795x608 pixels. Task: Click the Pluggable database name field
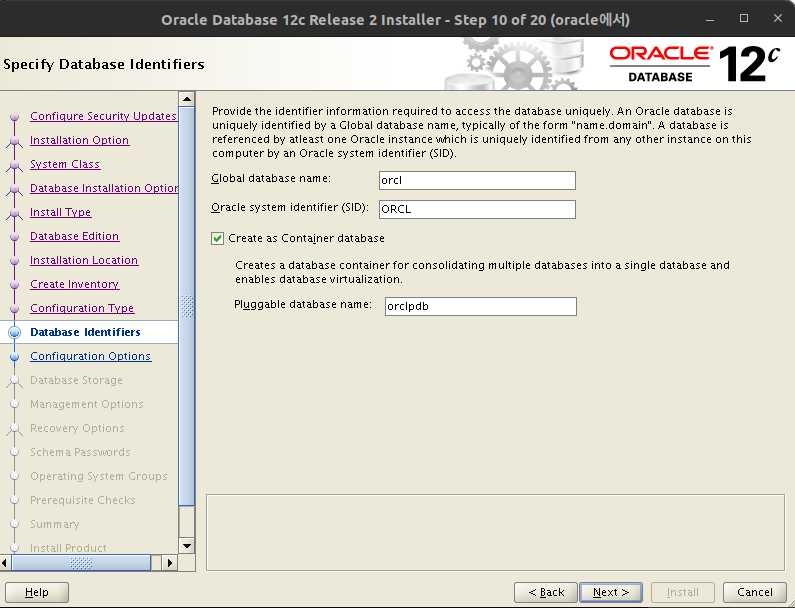pyautogui.click(x=481, y=306)
